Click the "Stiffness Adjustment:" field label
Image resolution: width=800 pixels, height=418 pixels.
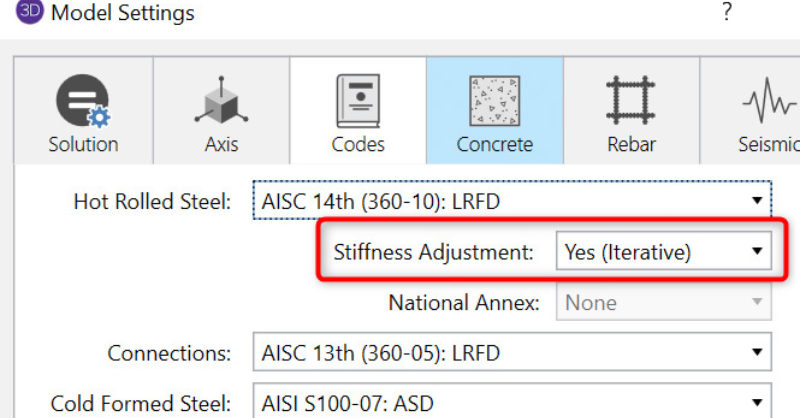point(434,252)
